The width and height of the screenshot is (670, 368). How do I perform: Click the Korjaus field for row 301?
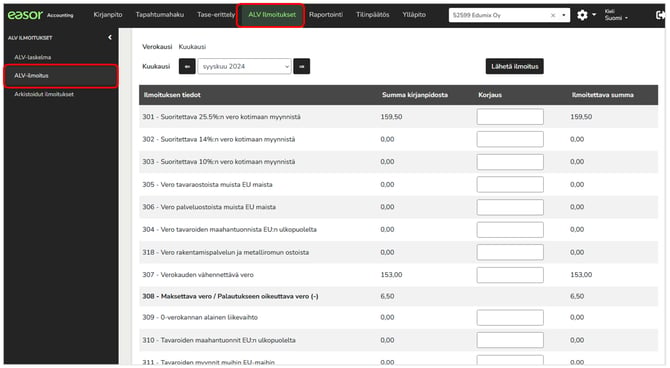point(510,117)
